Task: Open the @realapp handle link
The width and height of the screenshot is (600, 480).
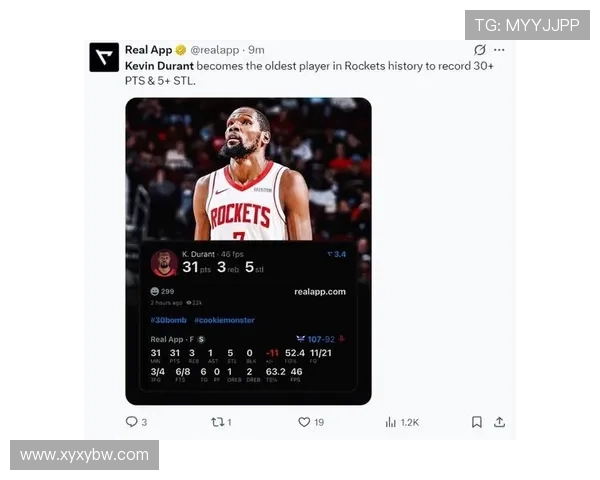Action: coord(215,50)
